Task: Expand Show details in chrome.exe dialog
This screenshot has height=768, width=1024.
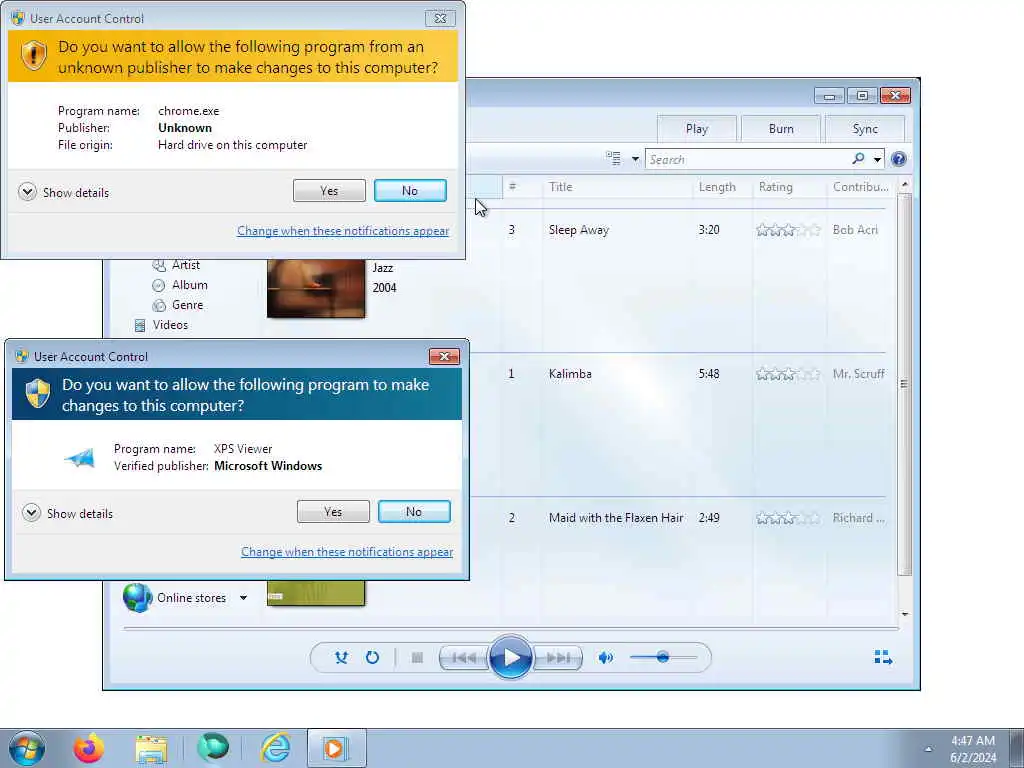Action: pos(64,193)
